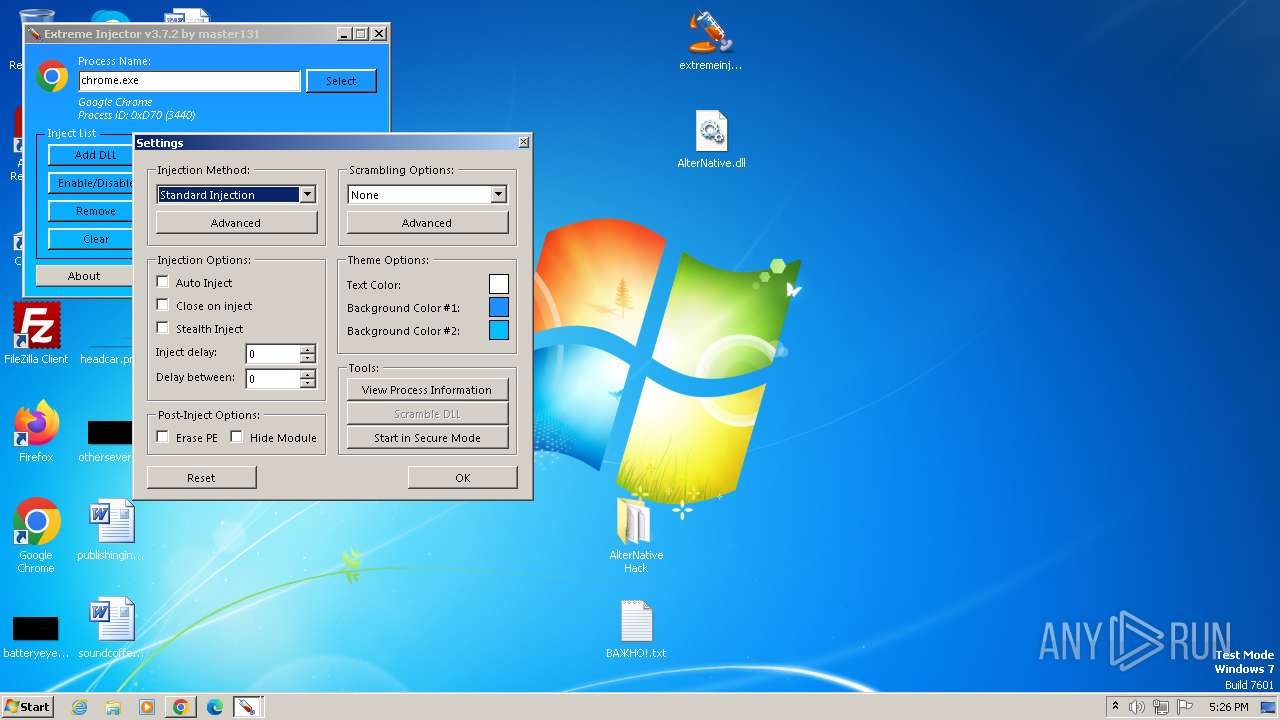Viewport: 1280px width, 720px height.
Task: Click the Chrome process icon in Extreme Injector
Action: coord(52,77)
